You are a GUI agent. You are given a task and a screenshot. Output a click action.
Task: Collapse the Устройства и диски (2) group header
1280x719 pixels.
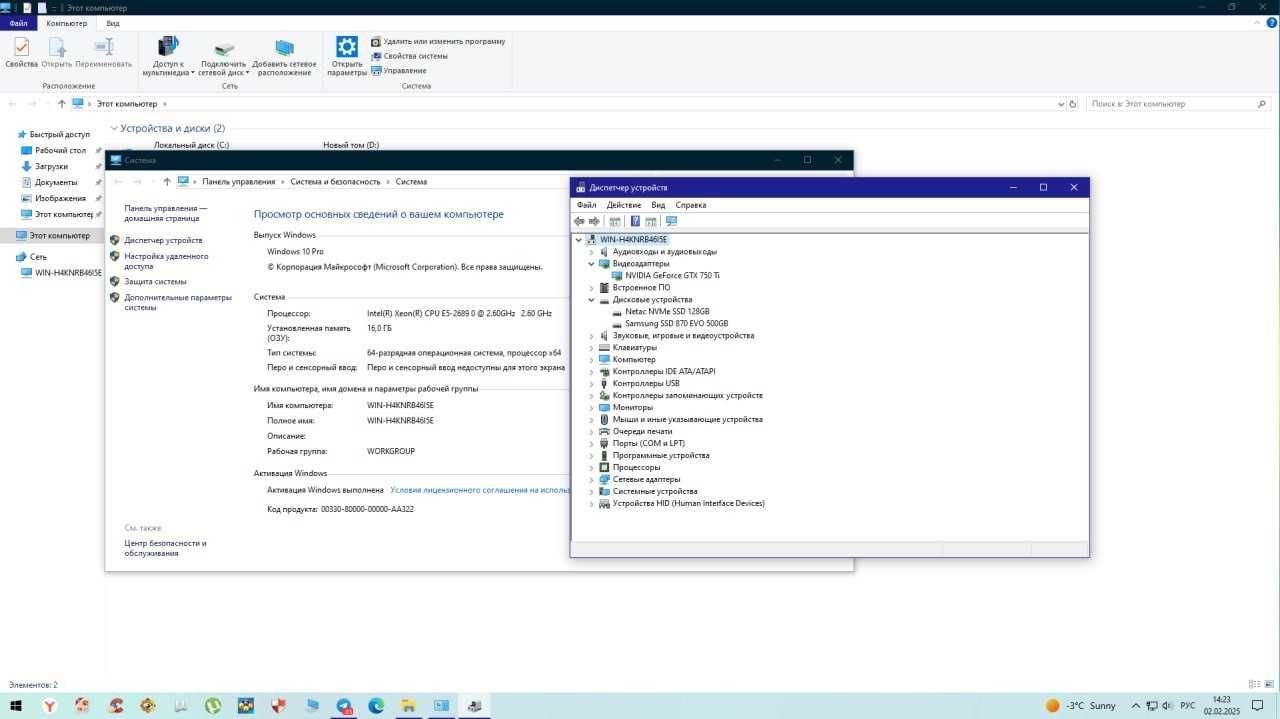coord(114,128)
